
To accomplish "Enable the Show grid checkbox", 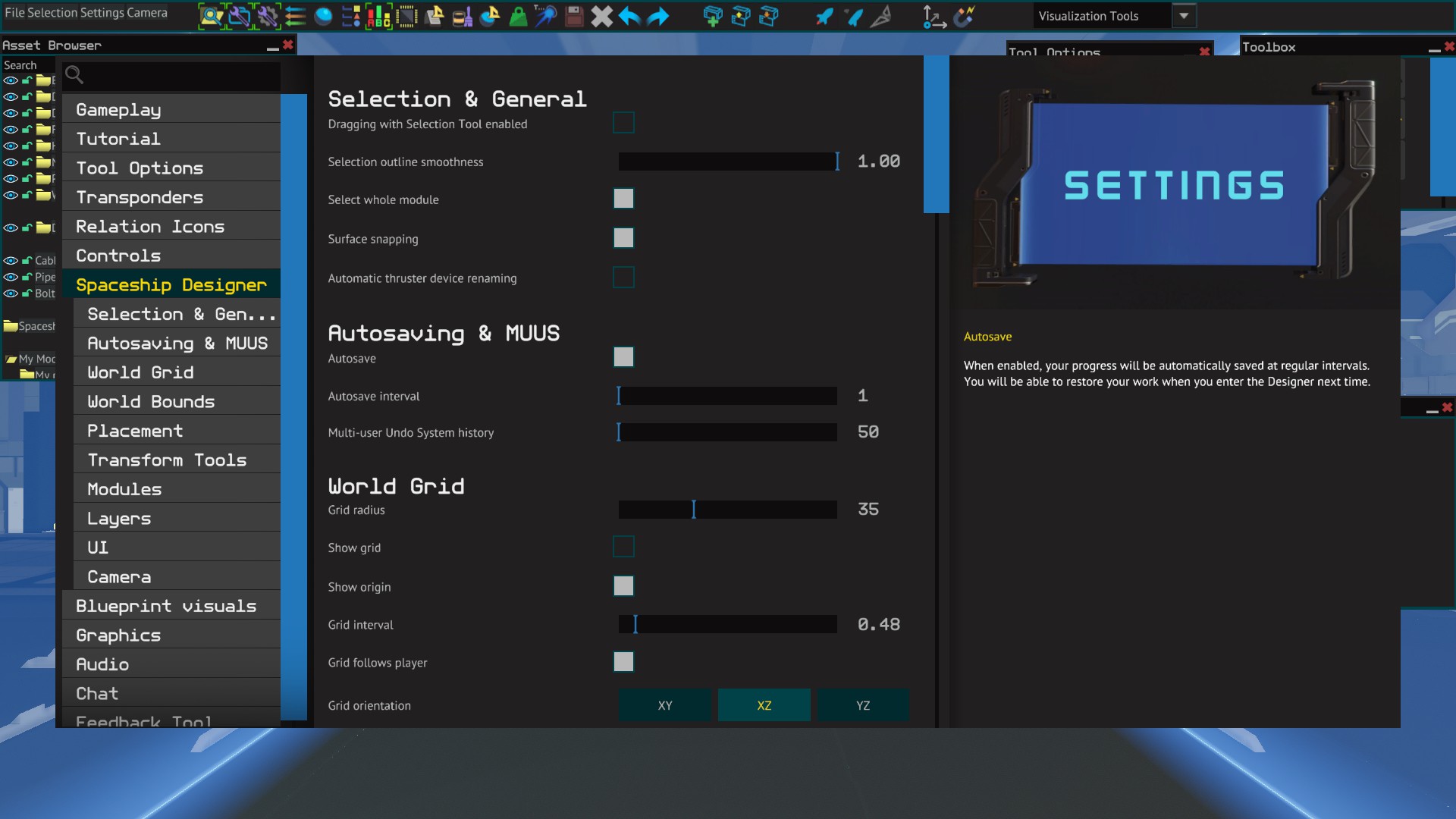I will 623,547.
